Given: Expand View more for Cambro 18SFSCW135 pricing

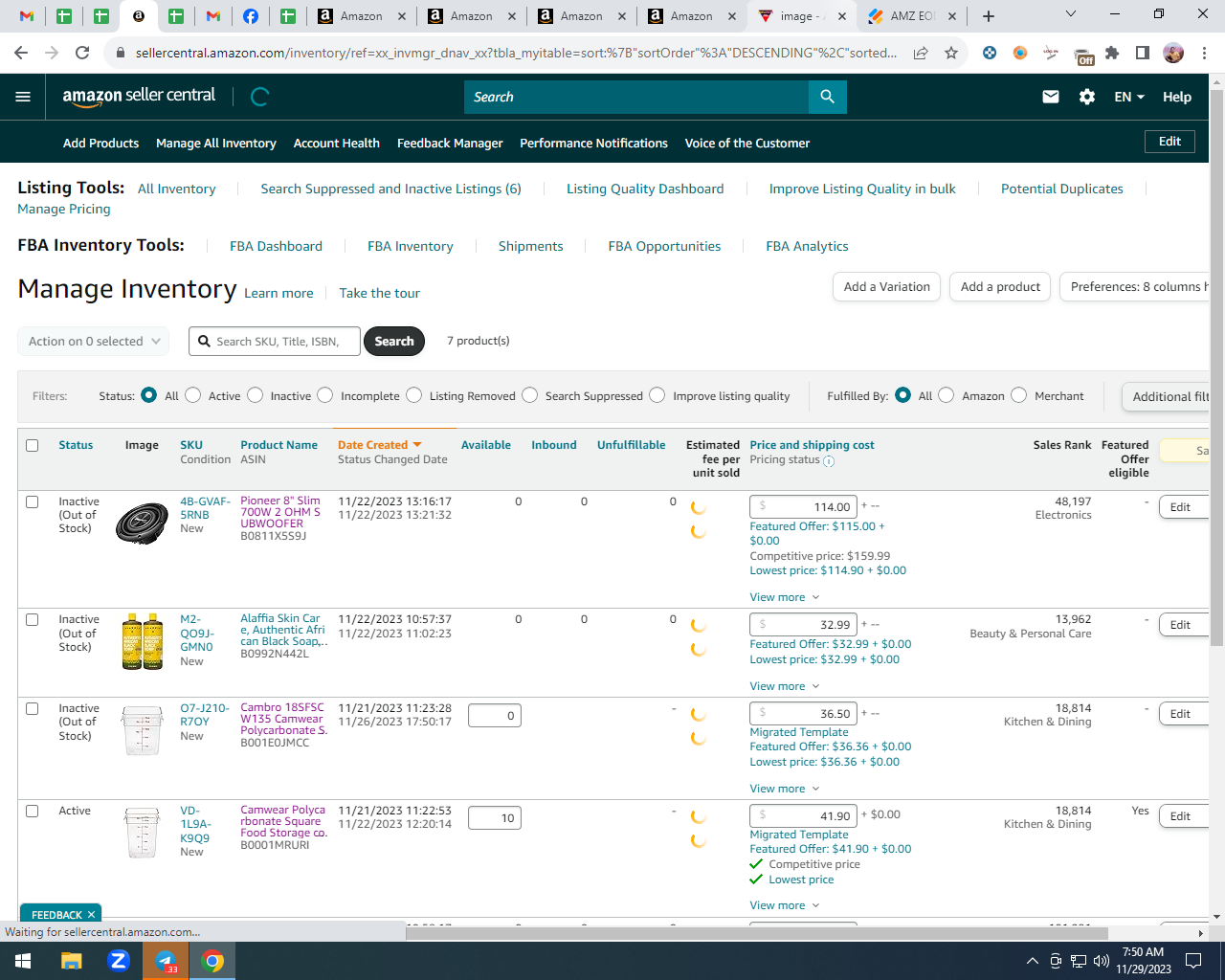Looking at the screenshot, I should pos(785,789).
